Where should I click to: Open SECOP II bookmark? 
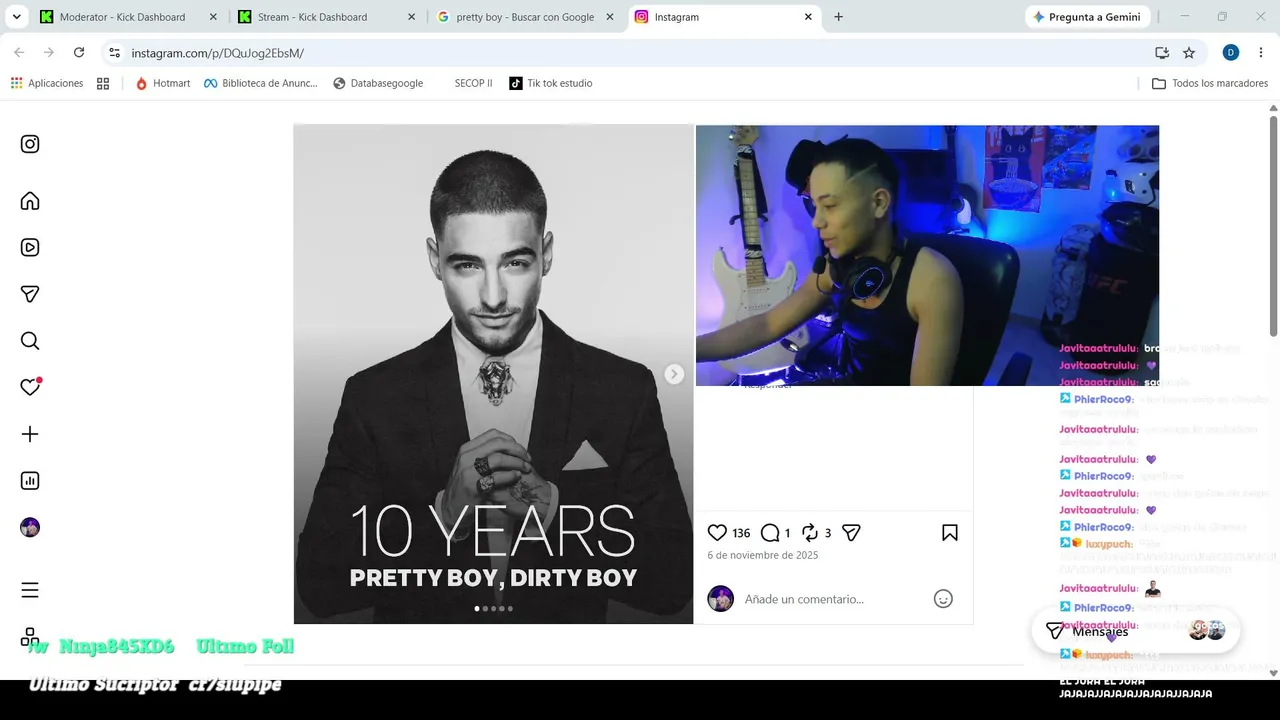[473, 83]
